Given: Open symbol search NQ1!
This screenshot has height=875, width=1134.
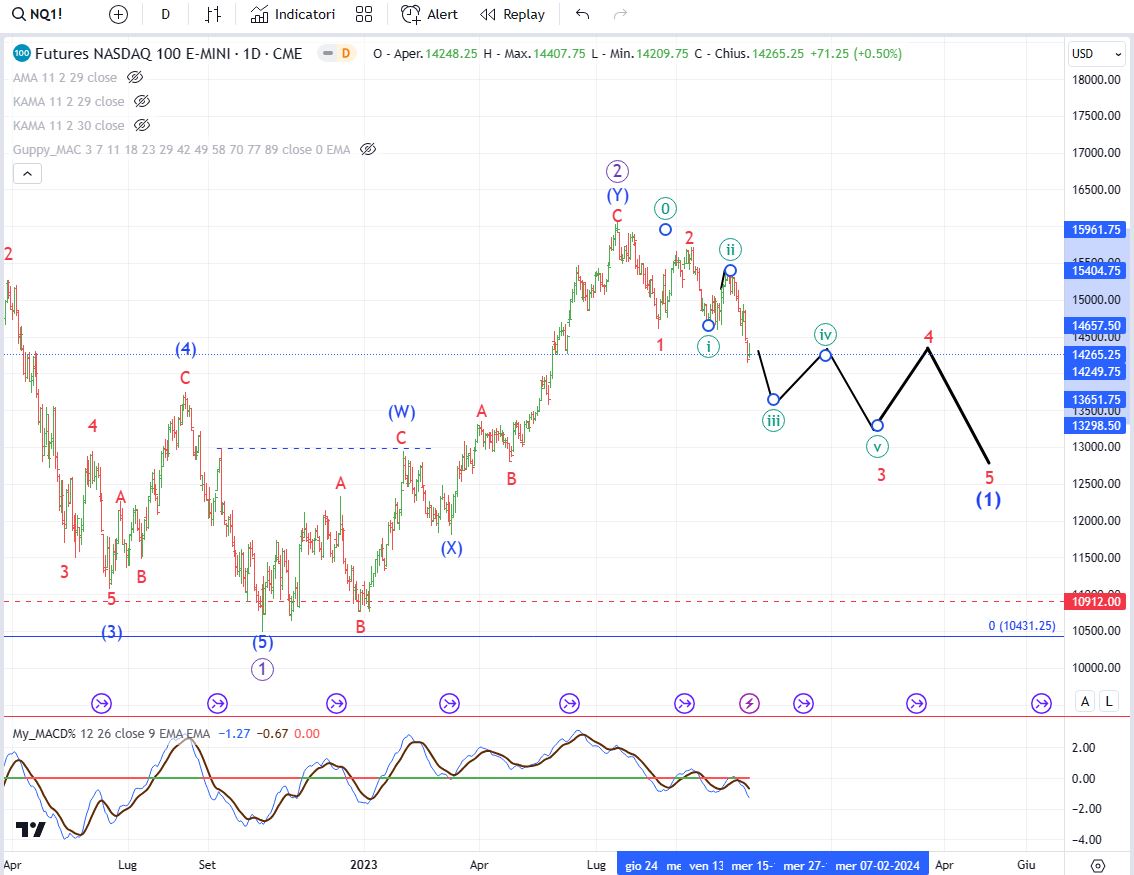Looking at the screenshot, I should (38, 14).
